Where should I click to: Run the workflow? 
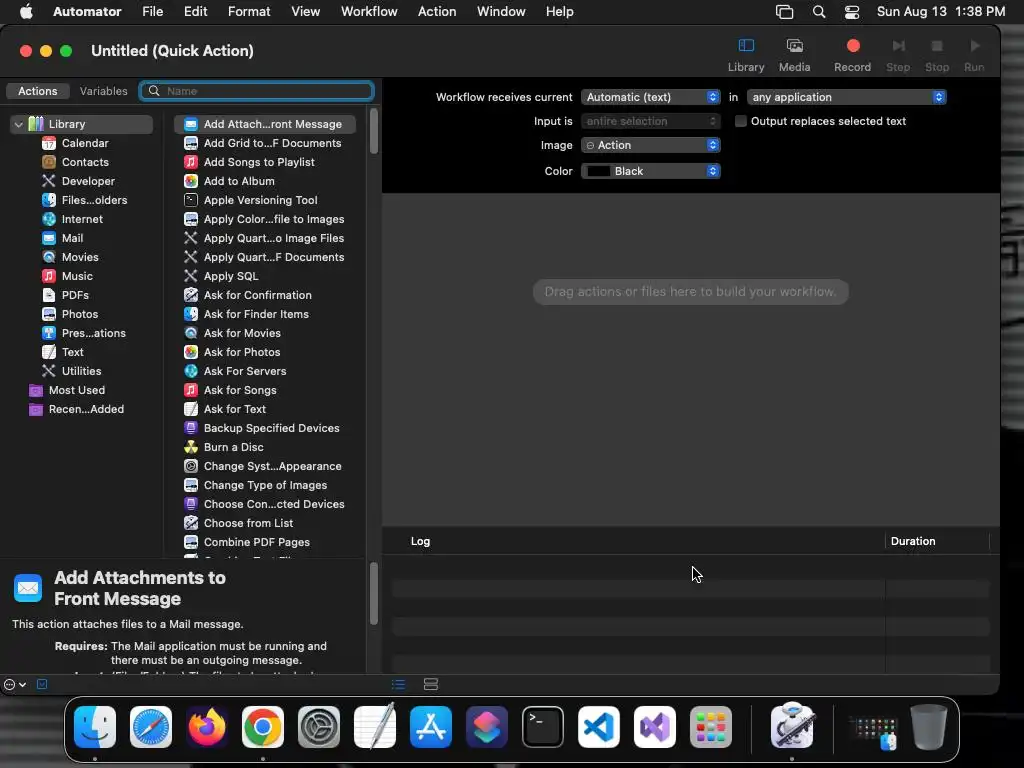[974, 55]
